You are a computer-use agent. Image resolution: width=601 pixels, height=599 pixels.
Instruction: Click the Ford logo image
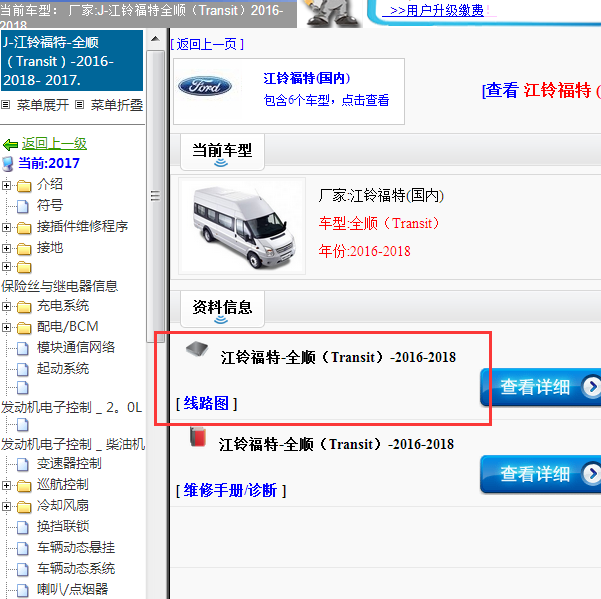click(x=205, y=86)
